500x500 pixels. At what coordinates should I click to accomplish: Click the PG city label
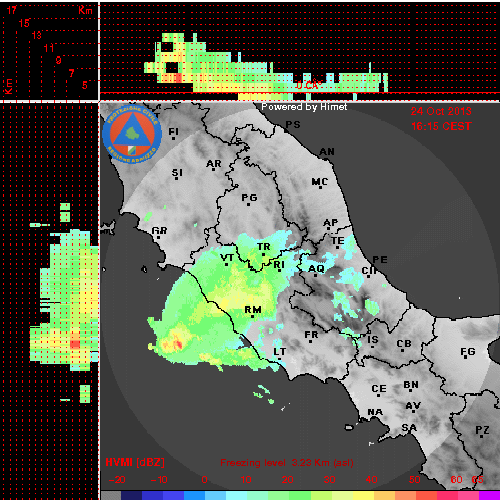[249, 198]
